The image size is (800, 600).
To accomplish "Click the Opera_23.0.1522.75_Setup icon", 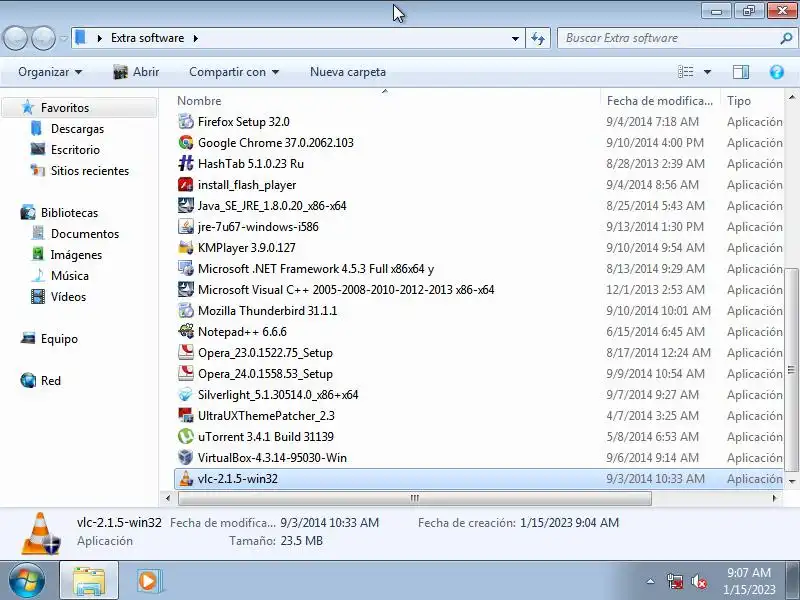I will (x=186, y=352).
